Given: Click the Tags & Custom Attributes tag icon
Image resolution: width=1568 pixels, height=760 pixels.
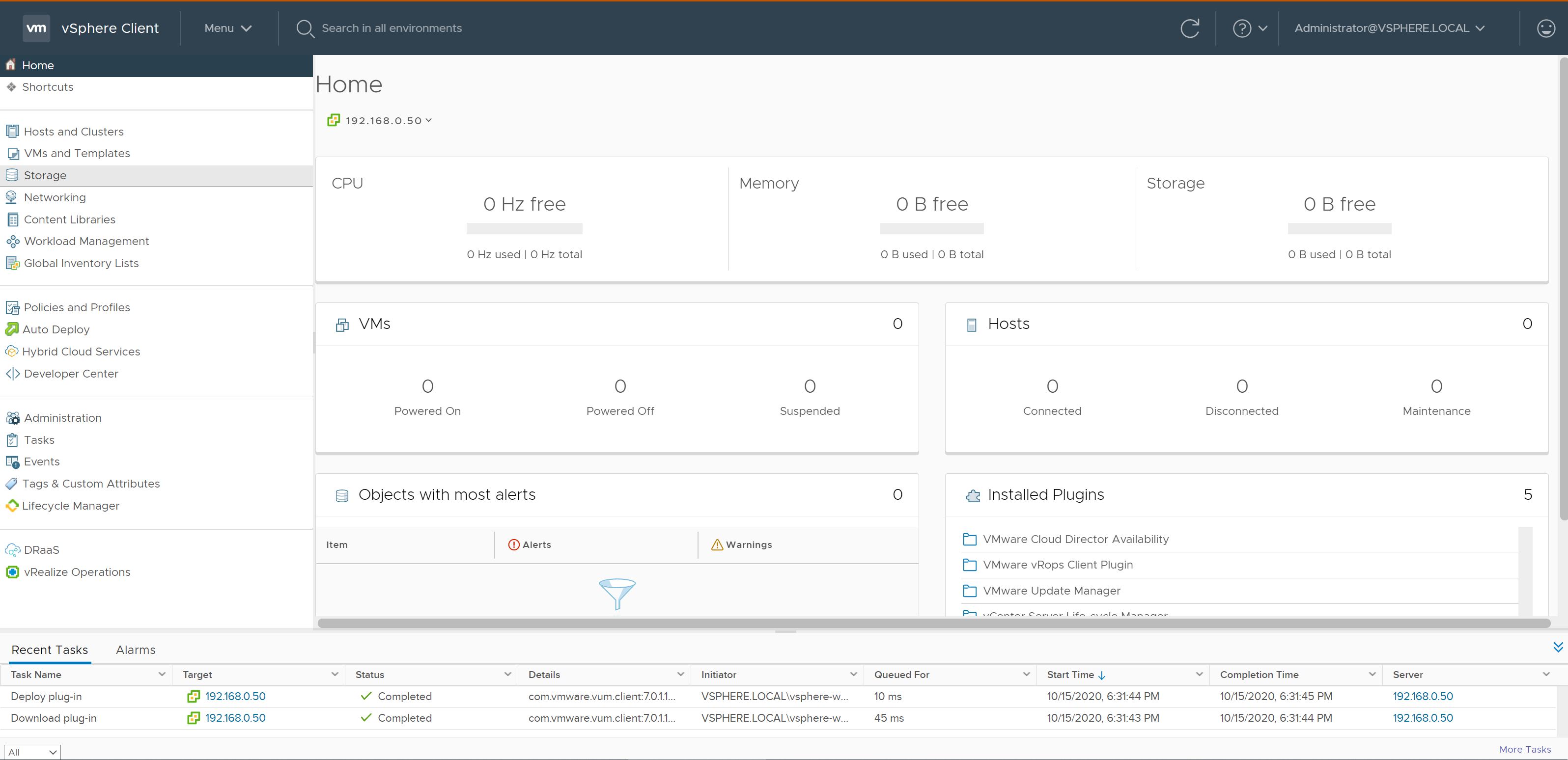Looking at the screenshot, I should pyautogui.click(x=12, y=484).
